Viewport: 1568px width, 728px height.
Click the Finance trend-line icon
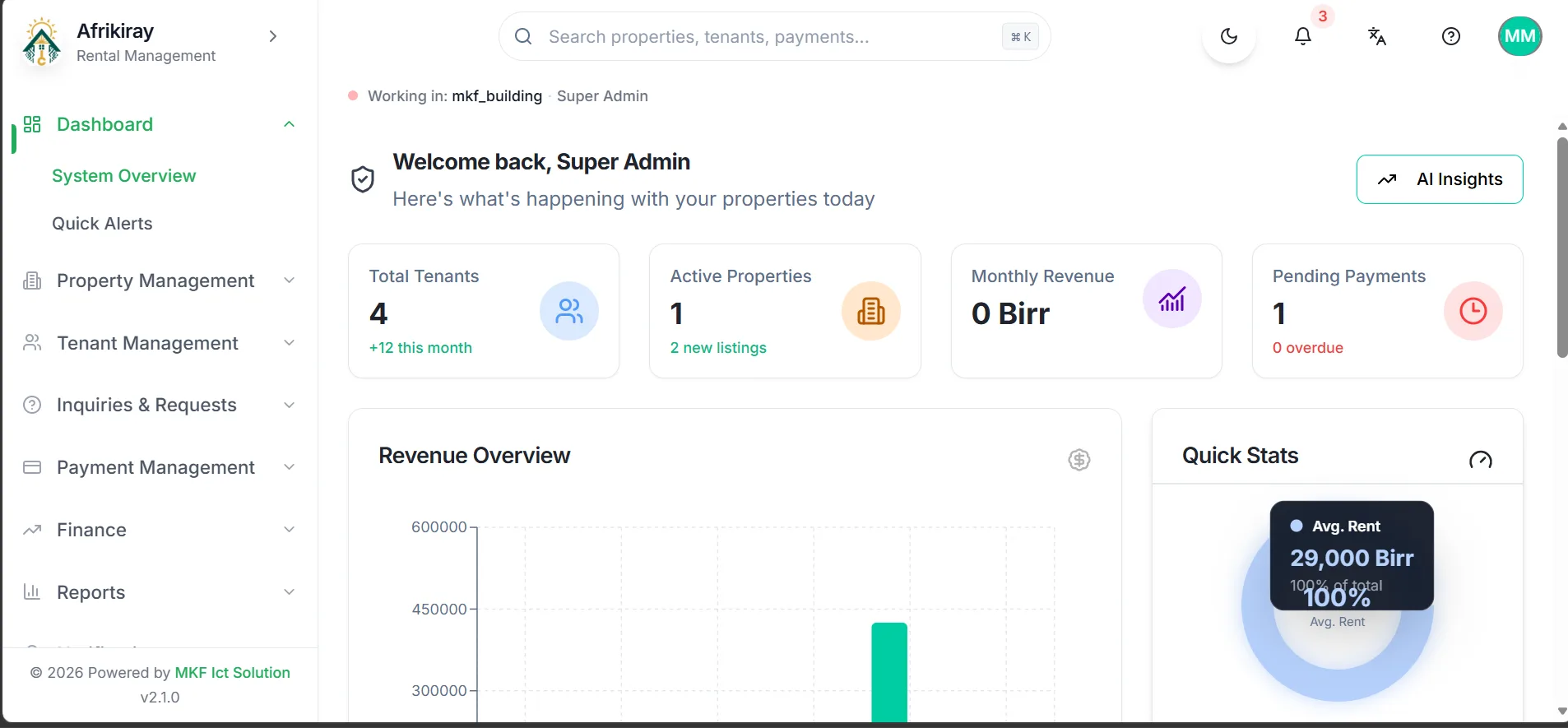(x=32, y=530)
